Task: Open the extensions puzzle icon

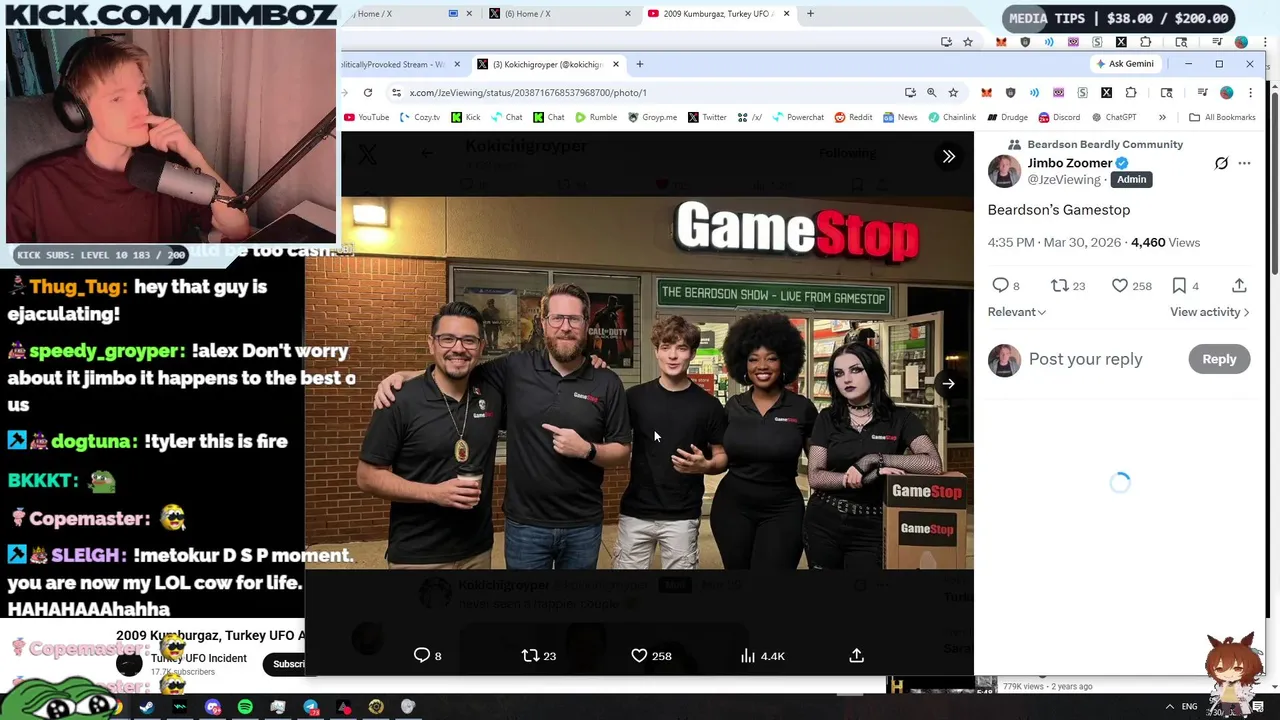Action: click(x=1131, y=92)
